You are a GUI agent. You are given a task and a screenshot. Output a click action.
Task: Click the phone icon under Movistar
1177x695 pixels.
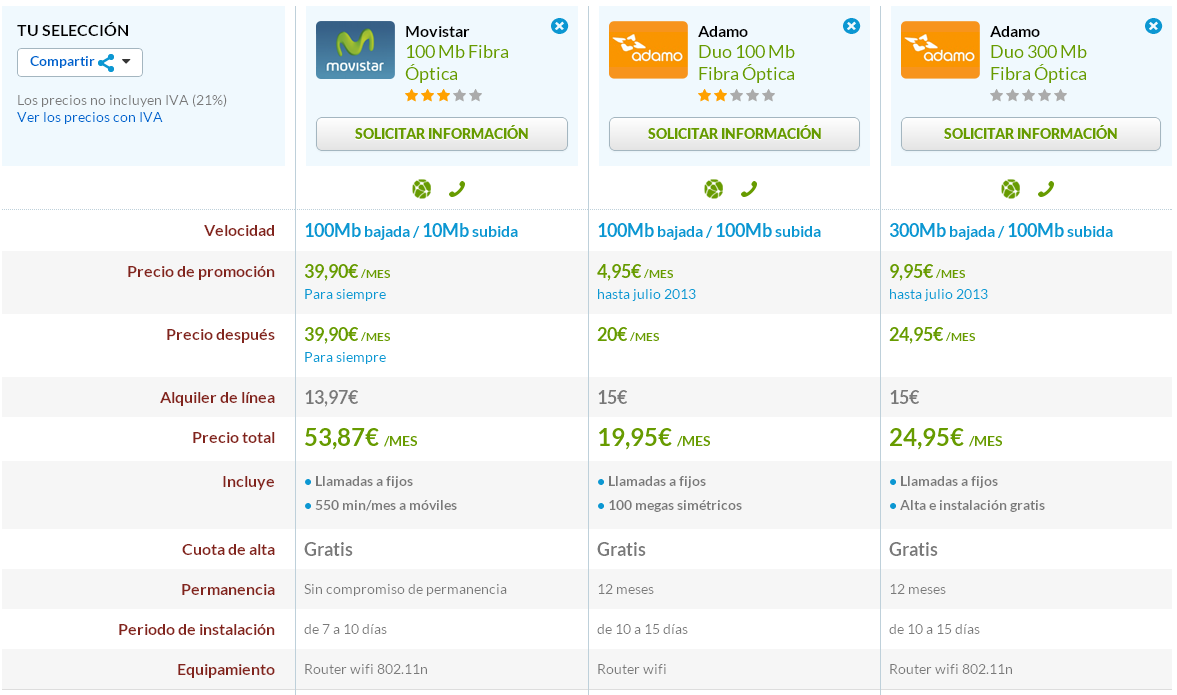click(x=456, y=189)
